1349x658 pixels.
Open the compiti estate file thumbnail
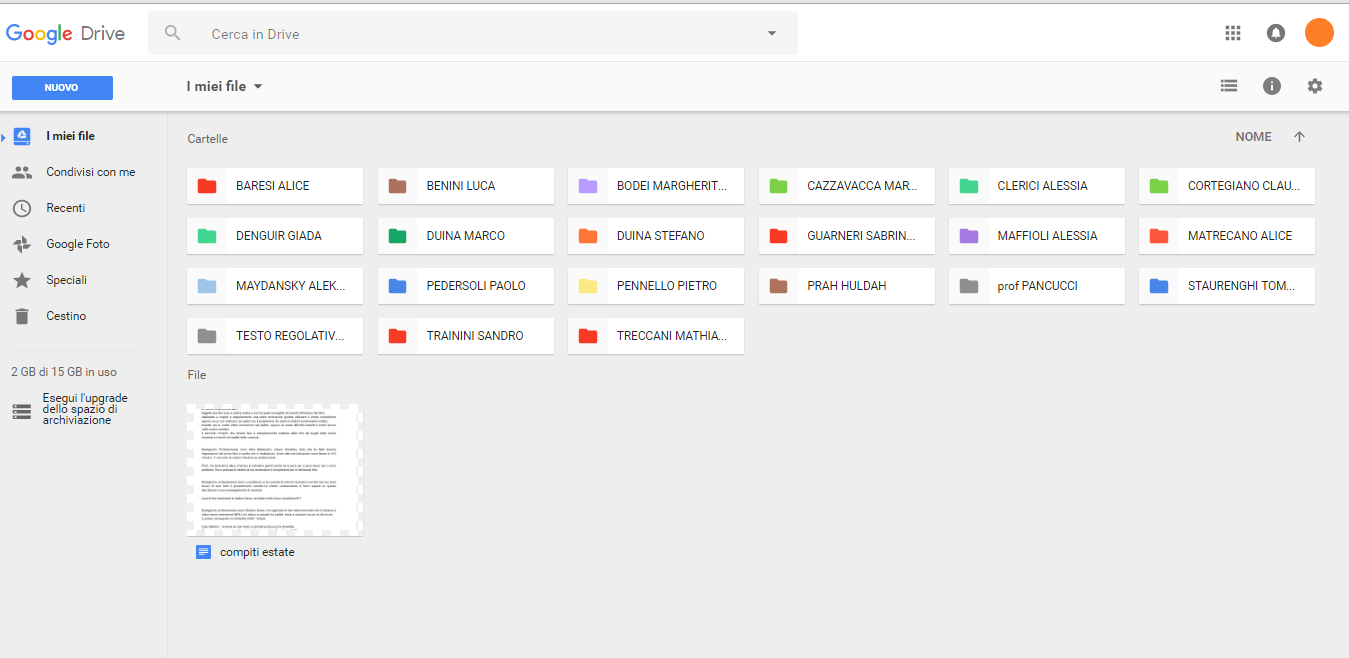tap(276, 469)
